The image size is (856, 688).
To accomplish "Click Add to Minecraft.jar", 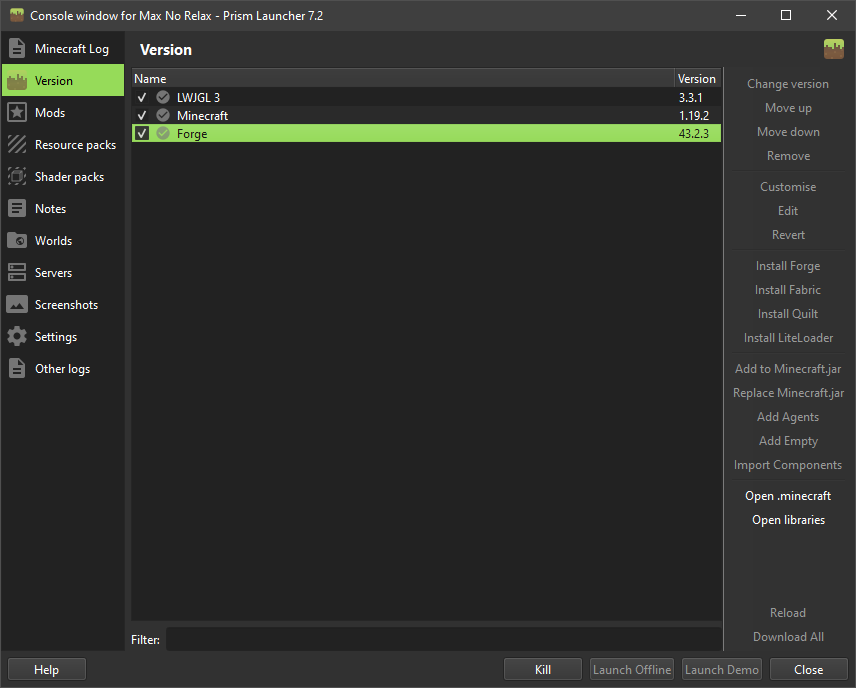I will tap(788, 369).
